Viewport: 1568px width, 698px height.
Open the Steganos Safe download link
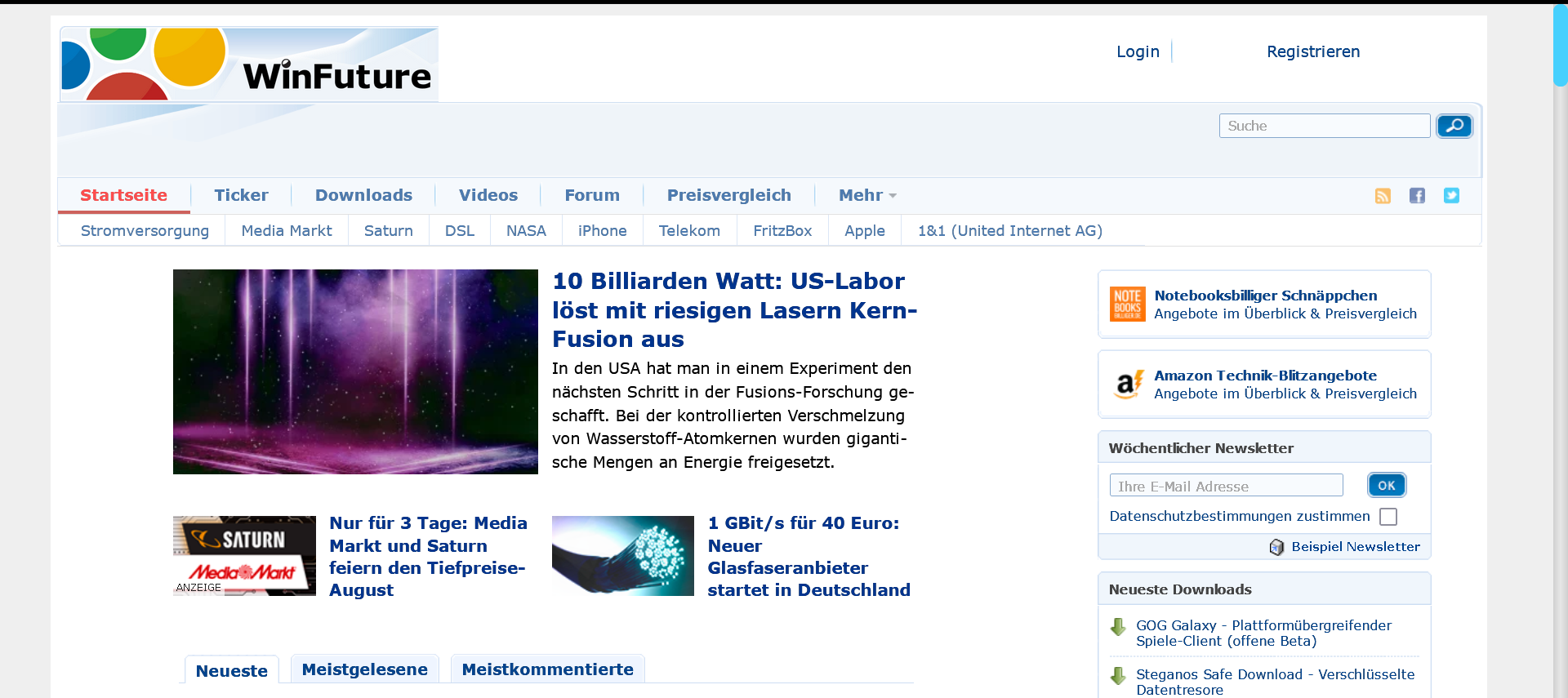pos(1275,682)
